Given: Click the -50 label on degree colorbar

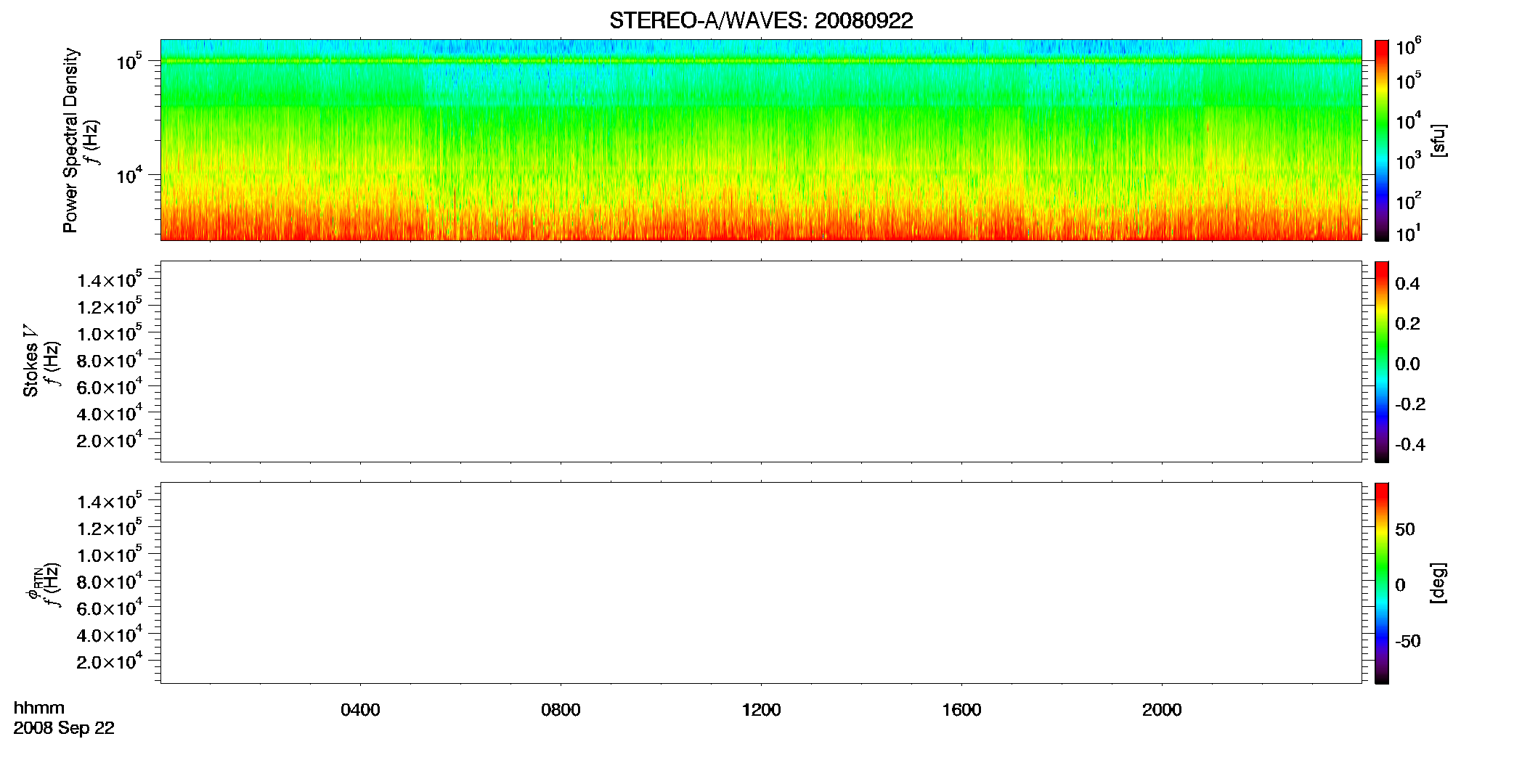Looking at the screenshot, I should [x=1407, y=642].
